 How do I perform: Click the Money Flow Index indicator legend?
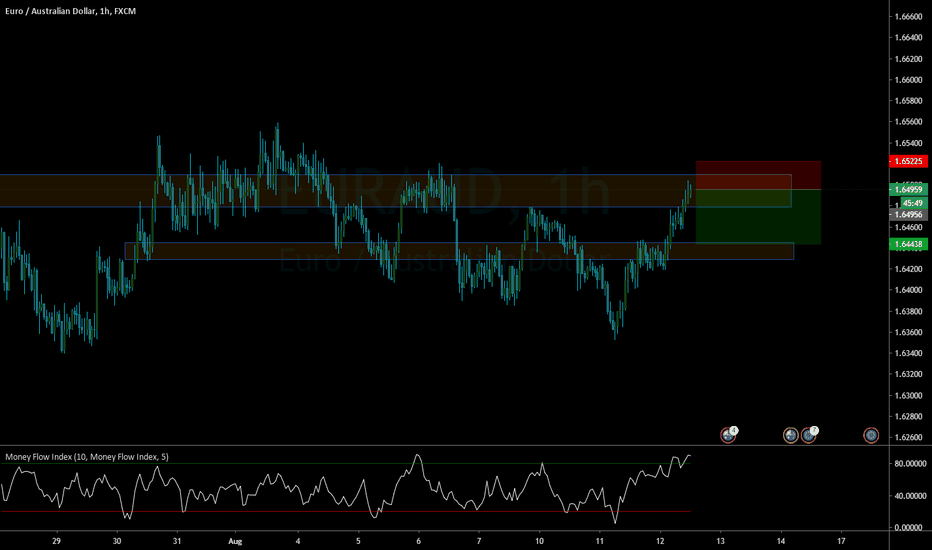tap(87, 457)
